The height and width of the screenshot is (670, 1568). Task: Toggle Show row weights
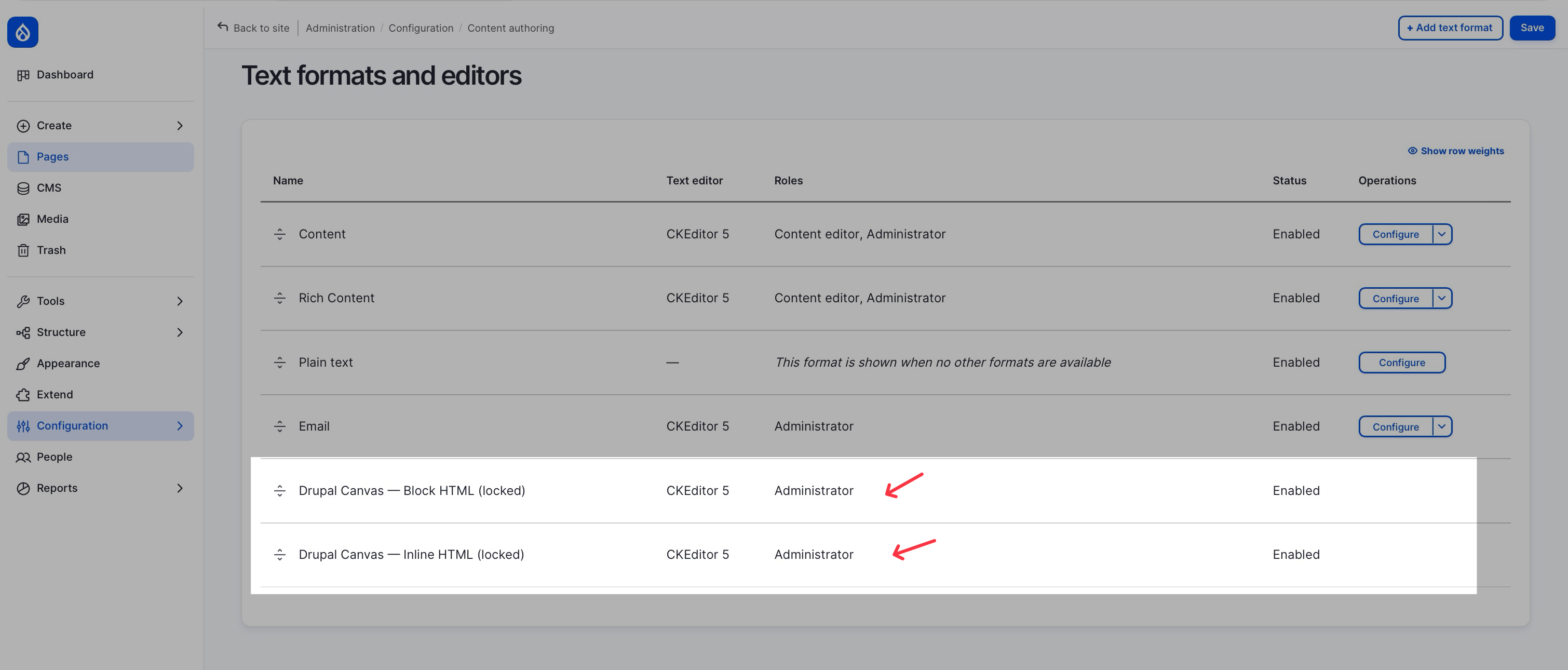pos(1456,151)
